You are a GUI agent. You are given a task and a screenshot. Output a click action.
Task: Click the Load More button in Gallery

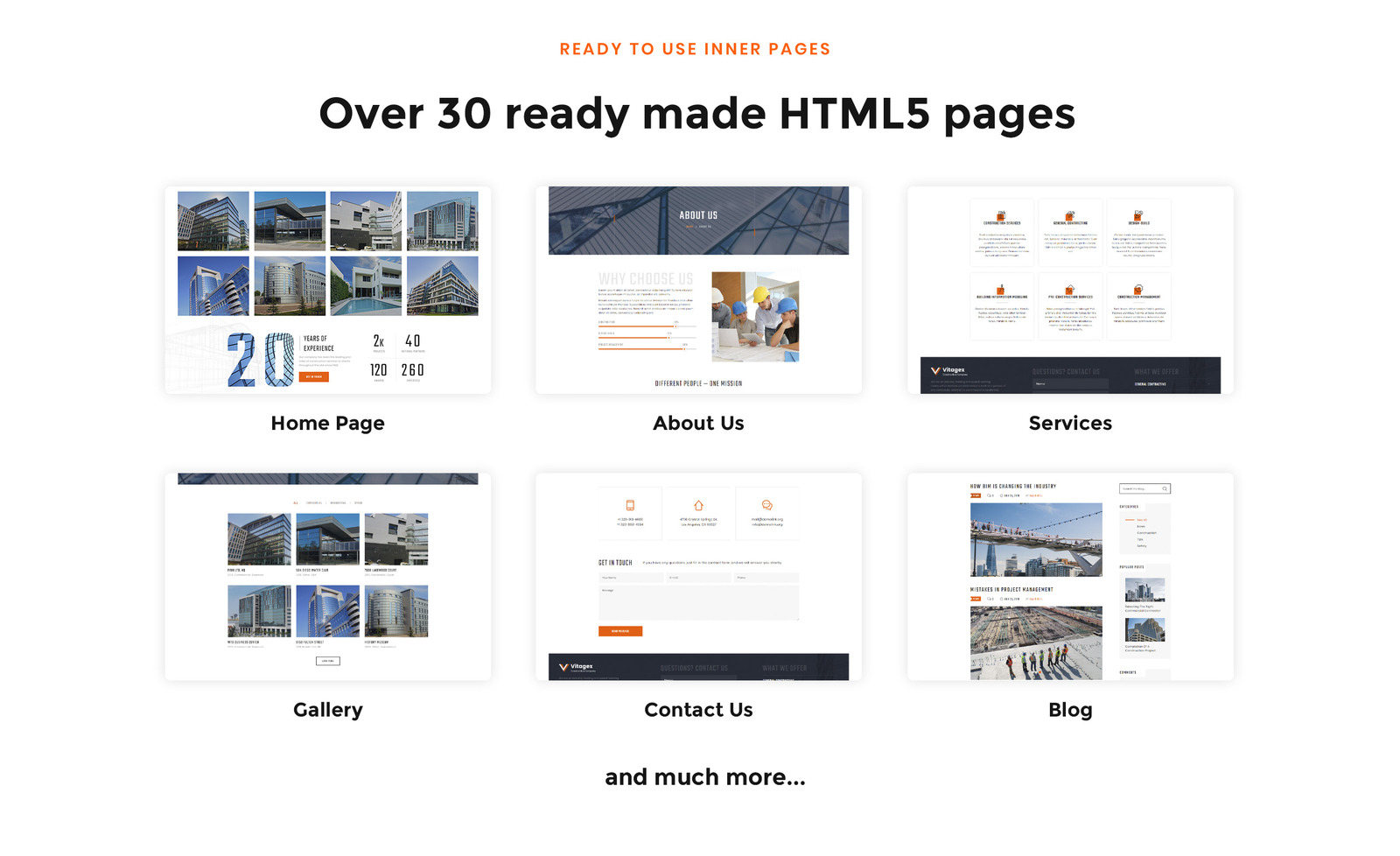pyautogui.click(x=328, y=661)
